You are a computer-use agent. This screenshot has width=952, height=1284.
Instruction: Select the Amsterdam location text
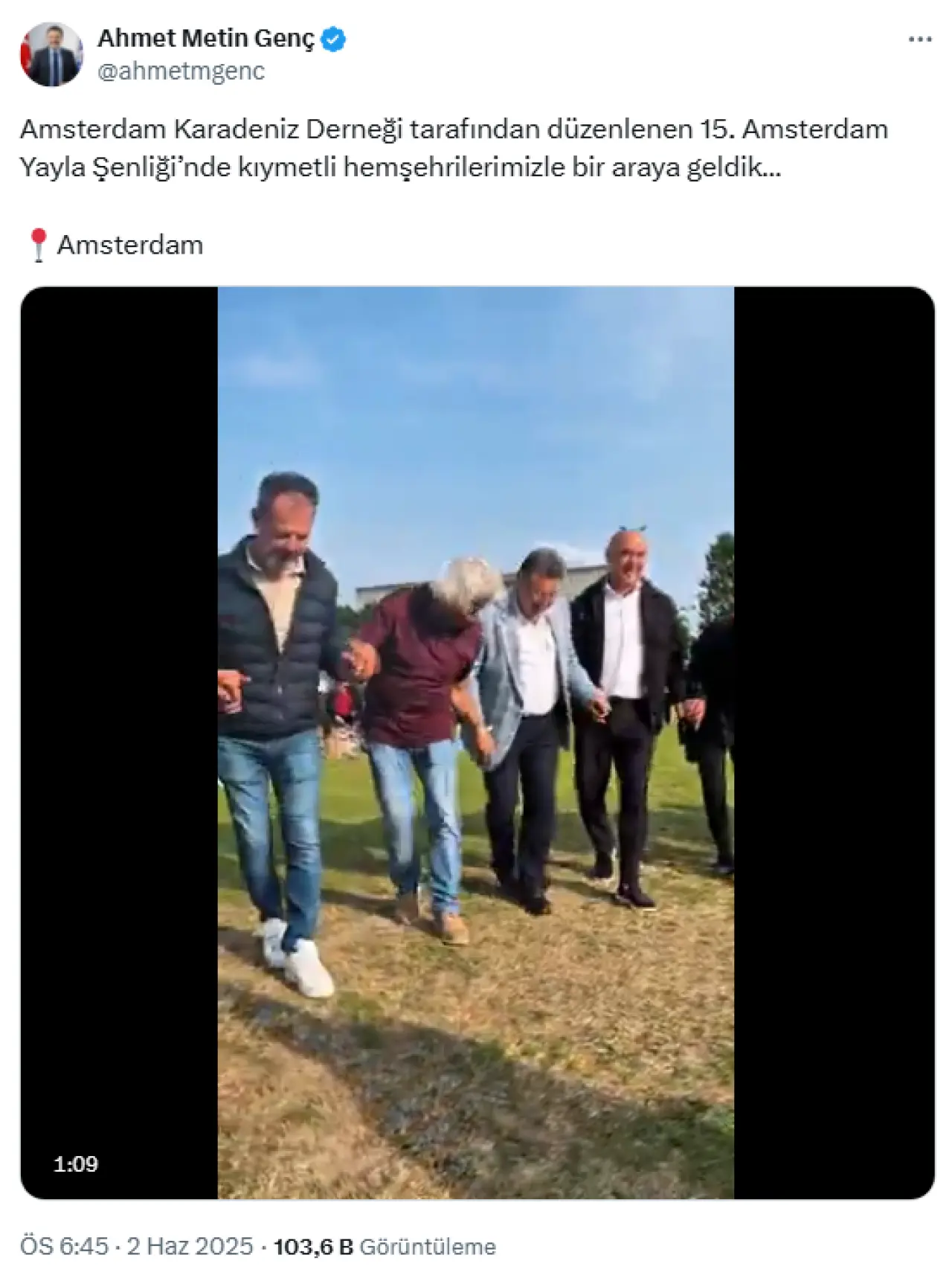pyautogui.click(x=130, y=245)
